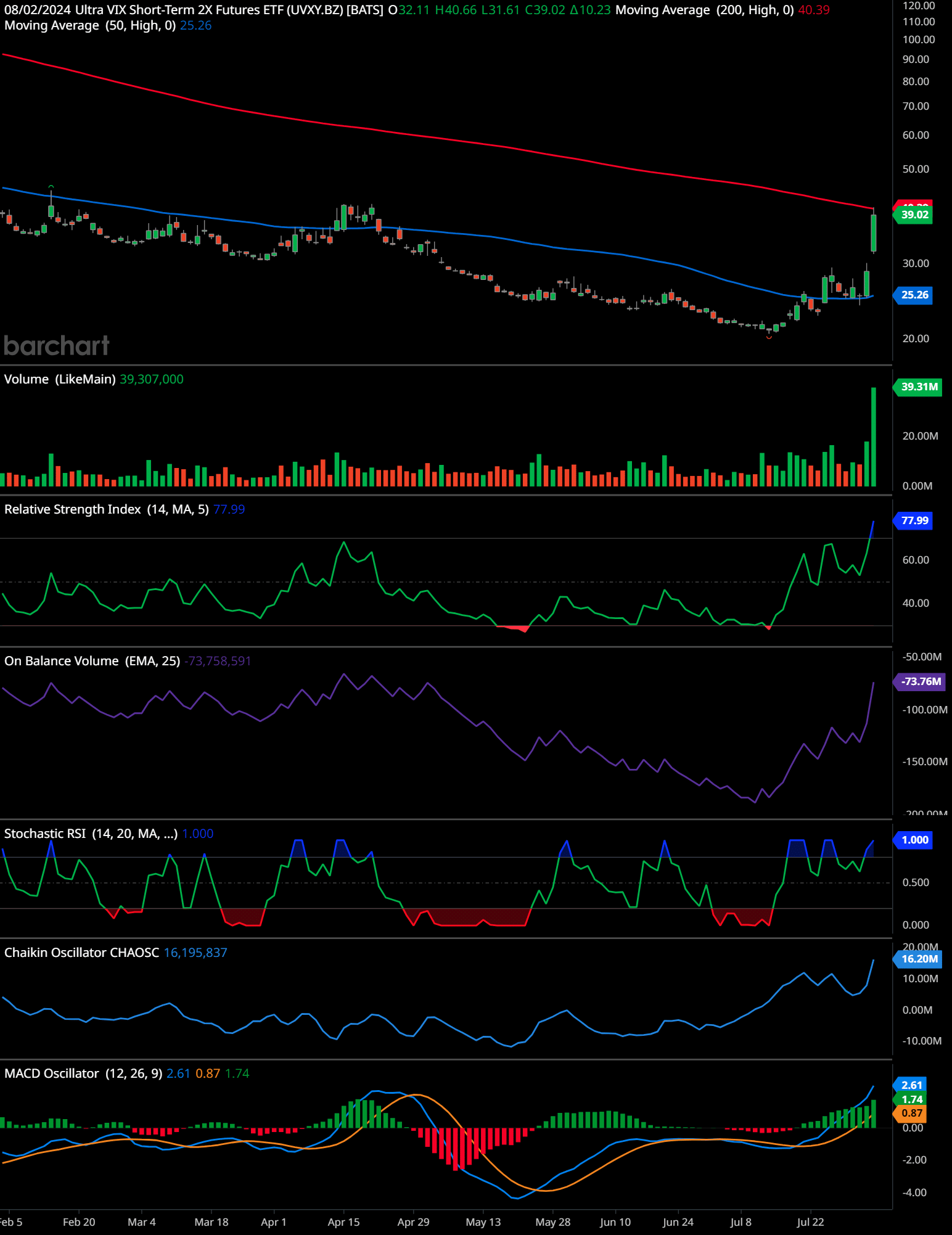Click the Relative Strength Index indicator title
Viewport: 952px width, 1235px height.
107,509
